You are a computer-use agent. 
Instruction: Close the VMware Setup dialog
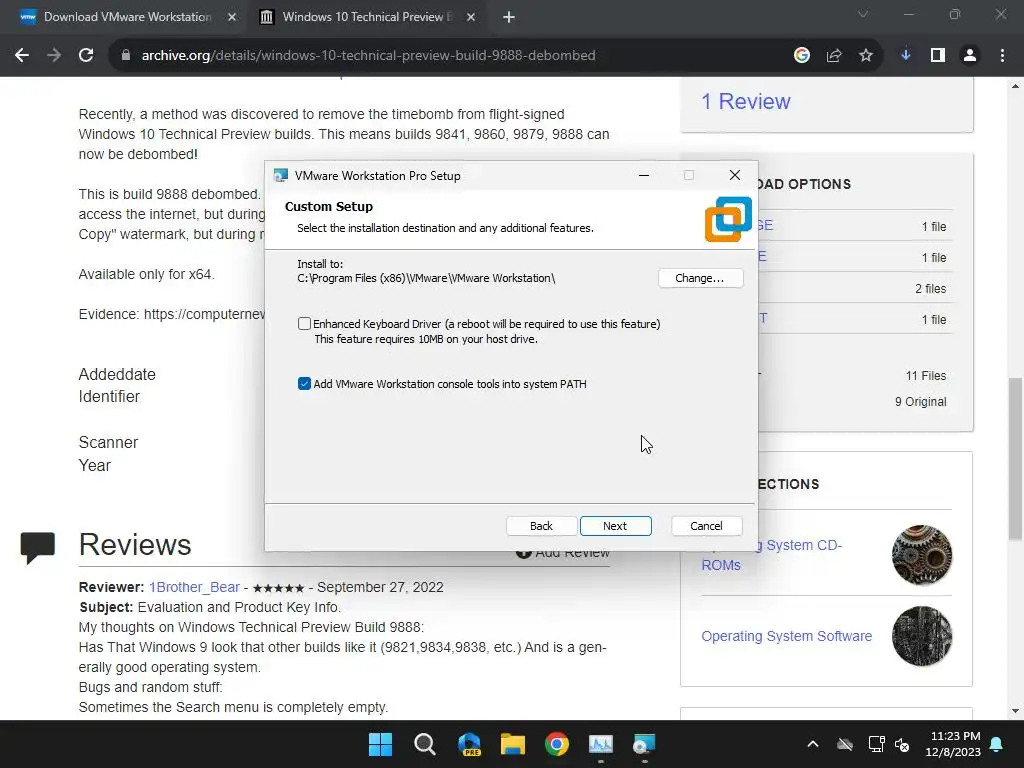tap(735, 175)
